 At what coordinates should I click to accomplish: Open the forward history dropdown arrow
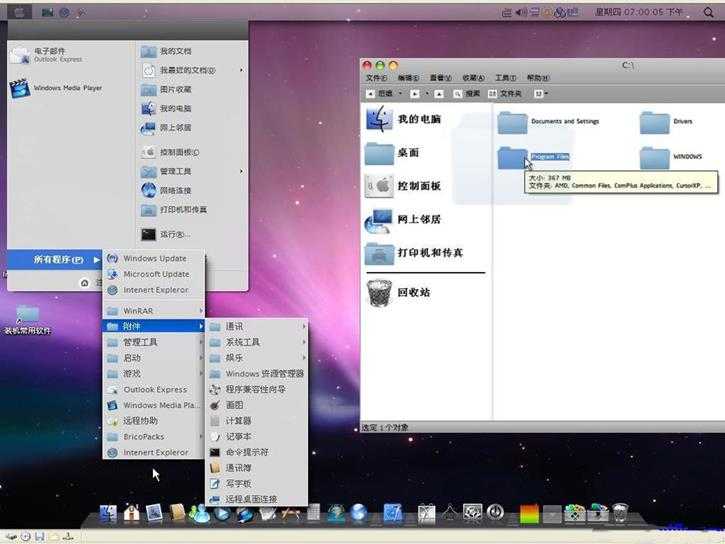point(427,94)
